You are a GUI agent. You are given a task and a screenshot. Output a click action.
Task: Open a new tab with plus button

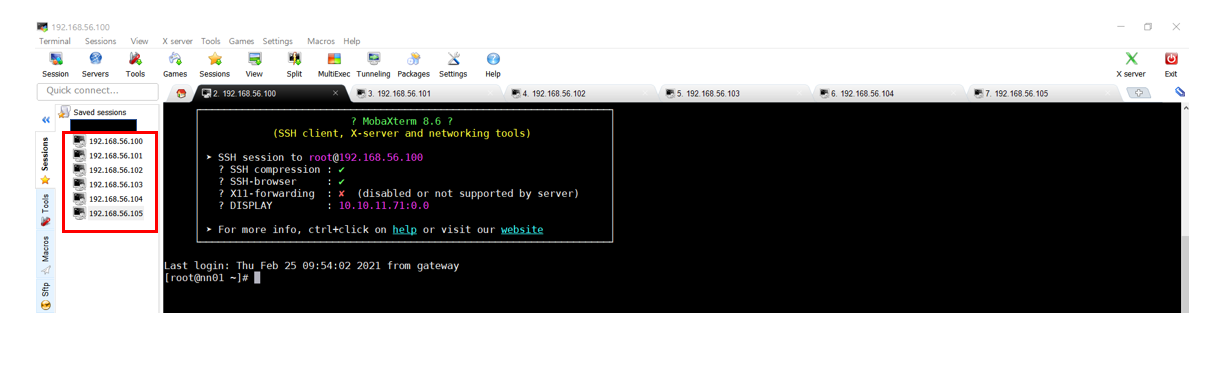tap(1138, 93)
